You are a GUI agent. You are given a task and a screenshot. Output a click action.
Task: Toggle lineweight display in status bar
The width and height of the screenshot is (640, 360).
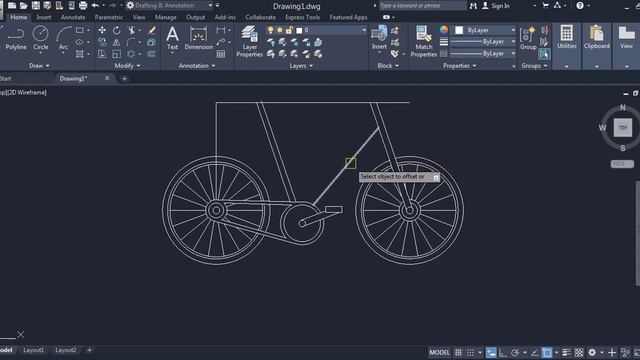point(567,353)
